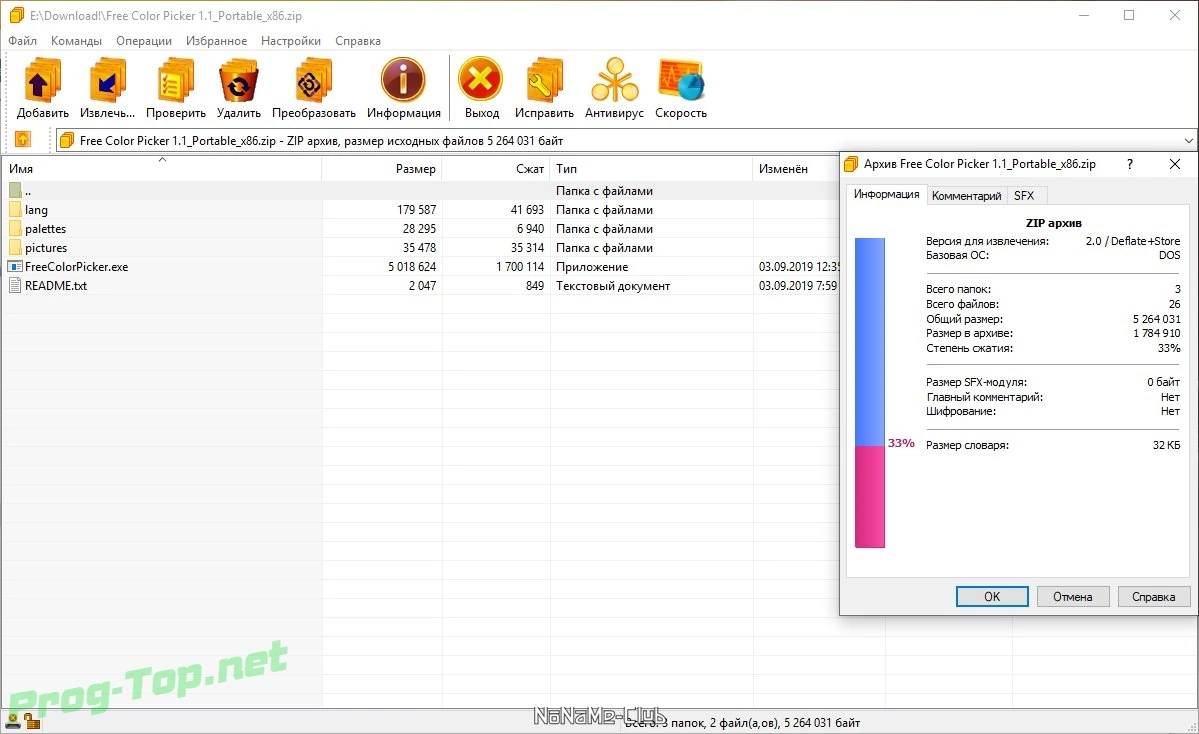Select the lang folder icon
Viewport: 1199px width, 734px height.
(x=15, y=209)
